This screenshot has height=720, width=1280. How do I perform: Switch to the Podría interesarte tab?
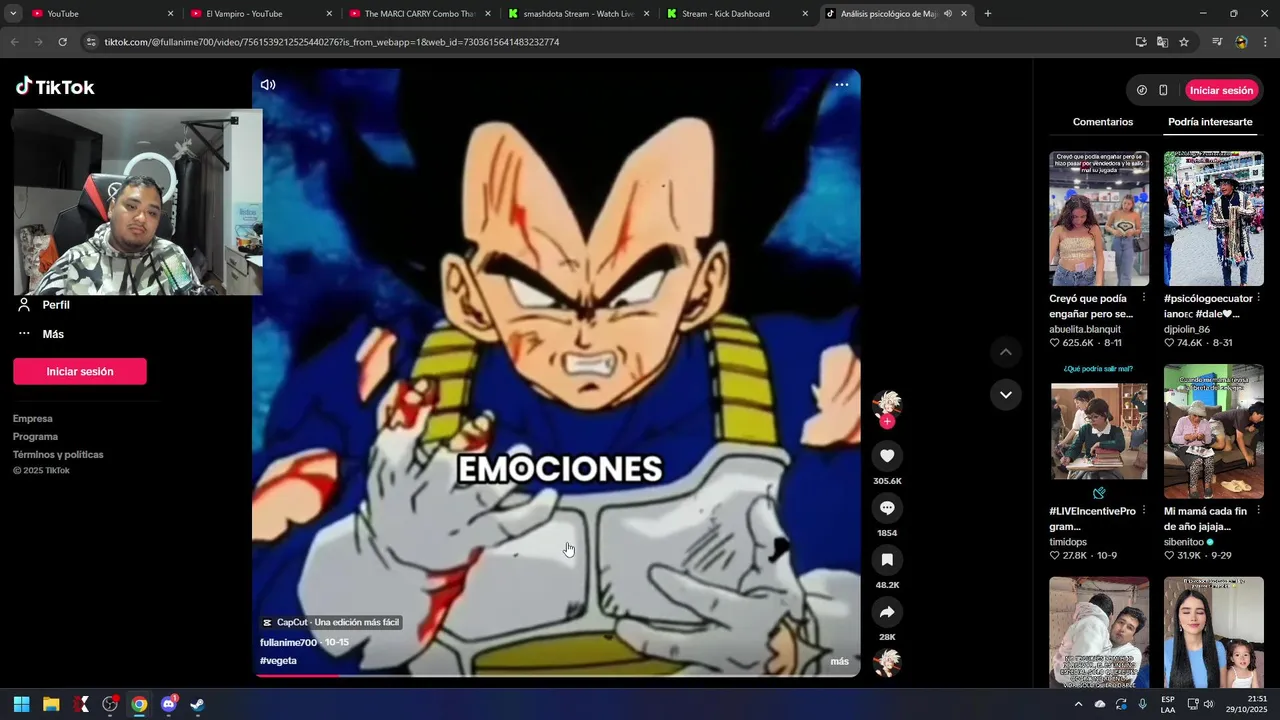click(1210, 122)
